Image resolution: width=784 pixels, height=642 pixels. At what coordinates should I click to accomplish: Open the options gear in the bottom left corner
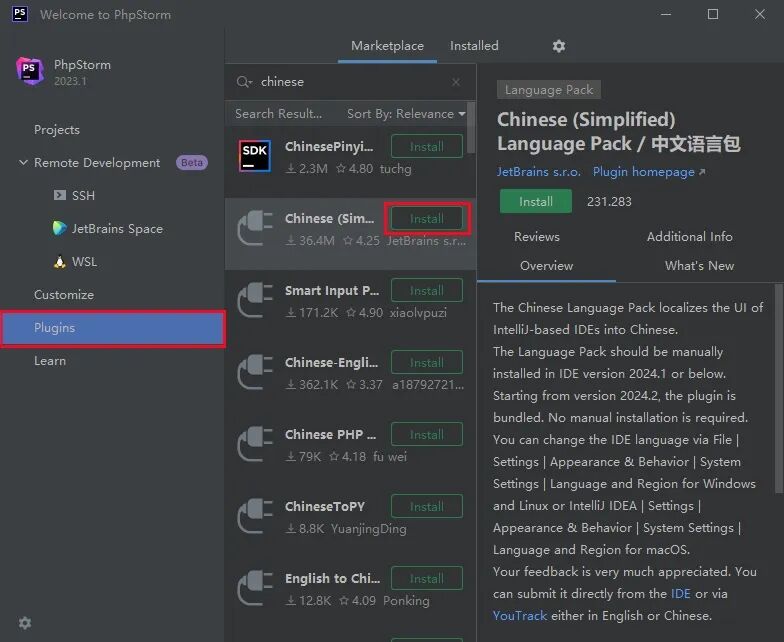(x=24, y=622)
